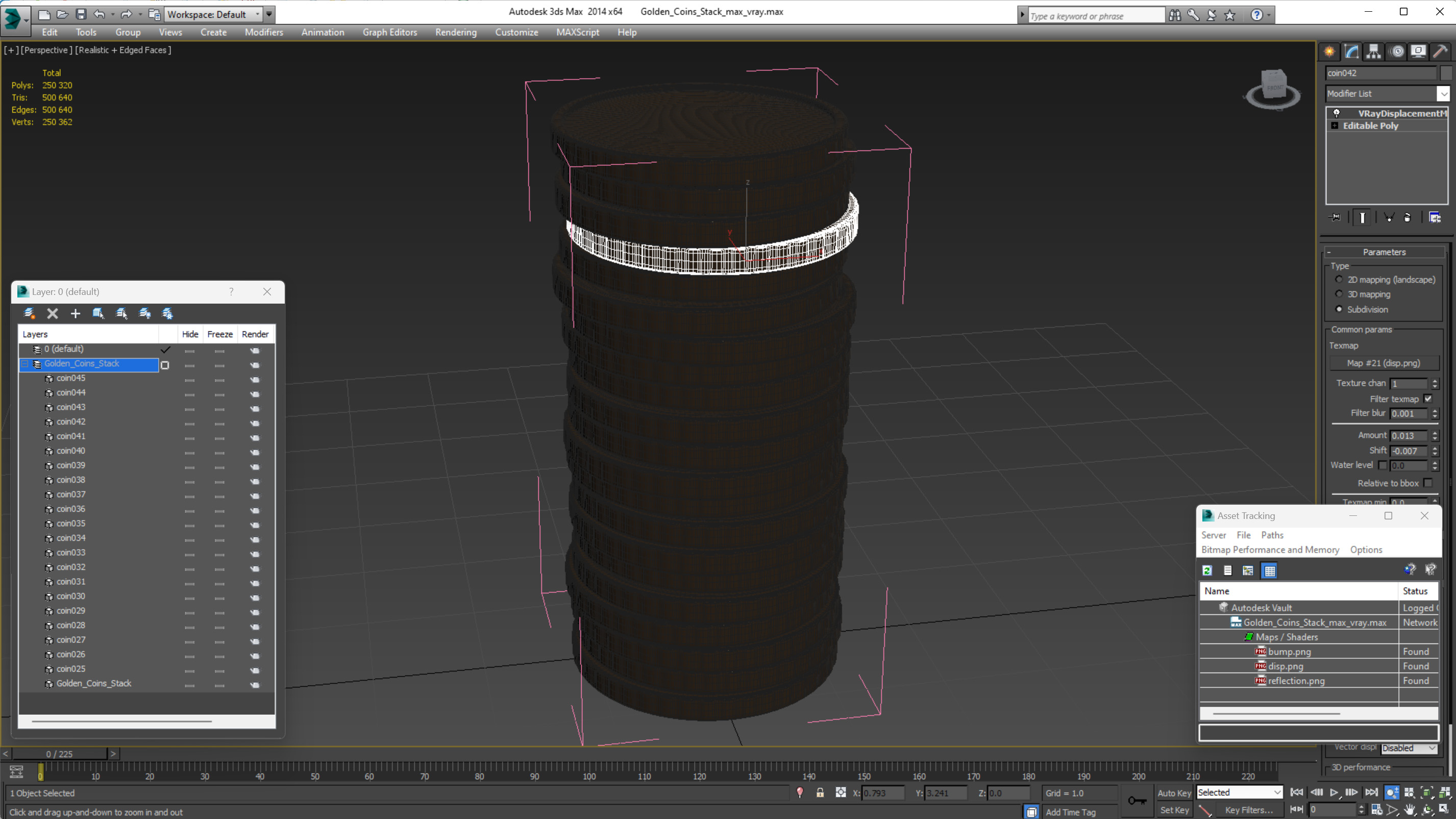The height and width of the screenshot is (819, 1456).
Task: Toggle Show End Result icon
Action: [1362, 217]
